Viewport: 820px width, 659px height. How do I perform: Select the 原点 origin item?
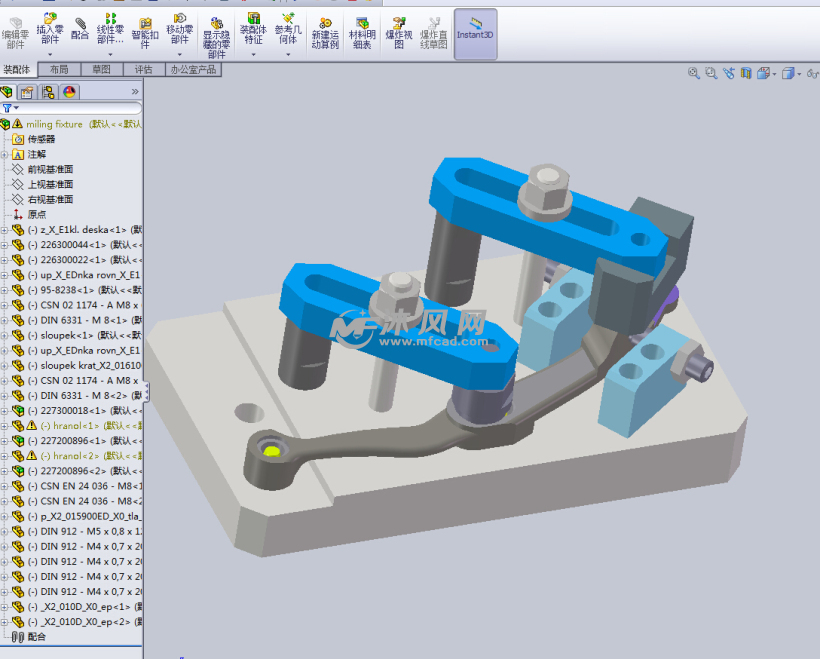(x=36, y=215)
